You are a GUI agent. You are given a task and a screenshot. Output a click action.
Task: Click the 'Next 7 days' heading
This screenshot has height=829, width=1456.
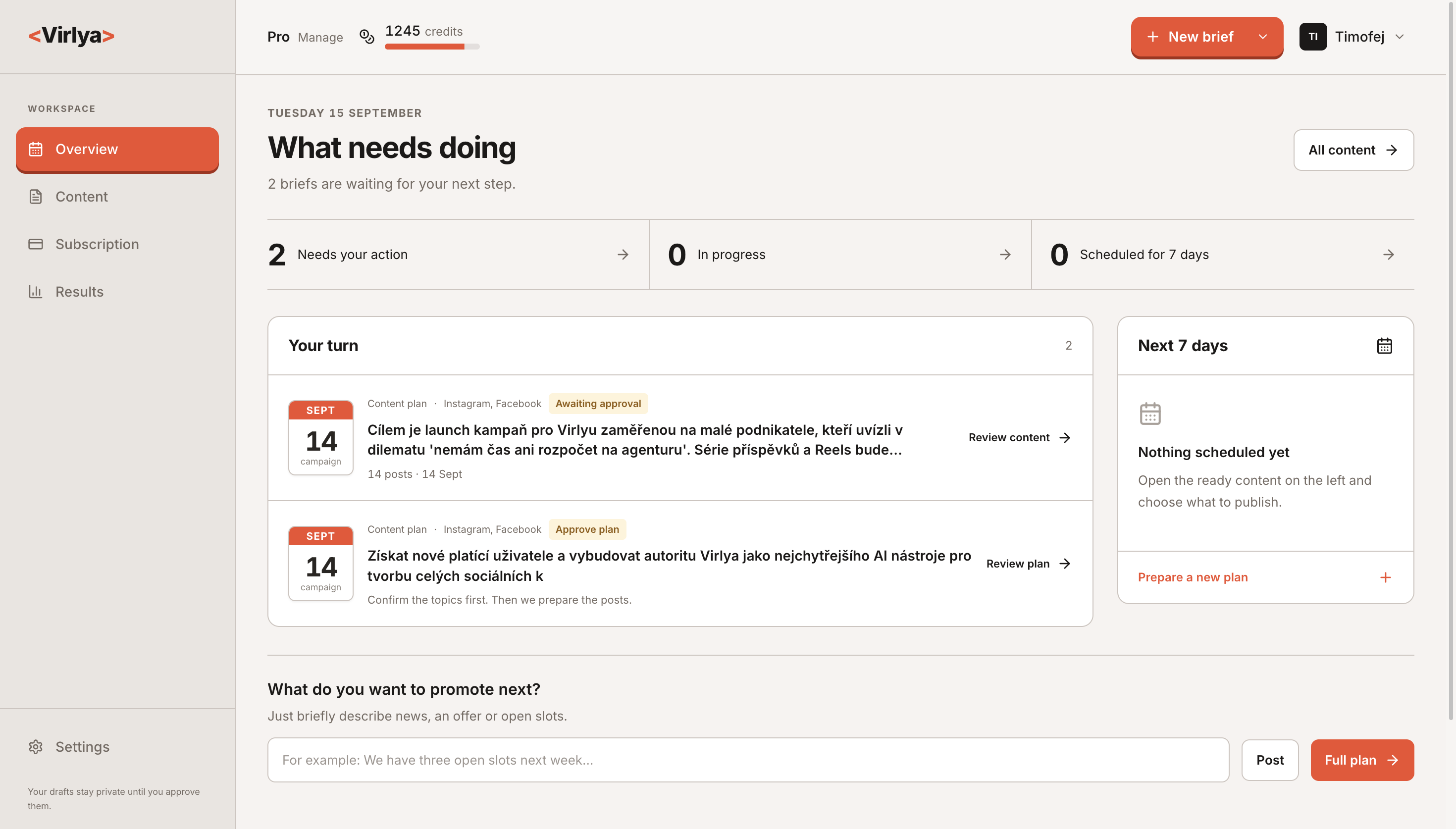click(x=1183, y=346)
